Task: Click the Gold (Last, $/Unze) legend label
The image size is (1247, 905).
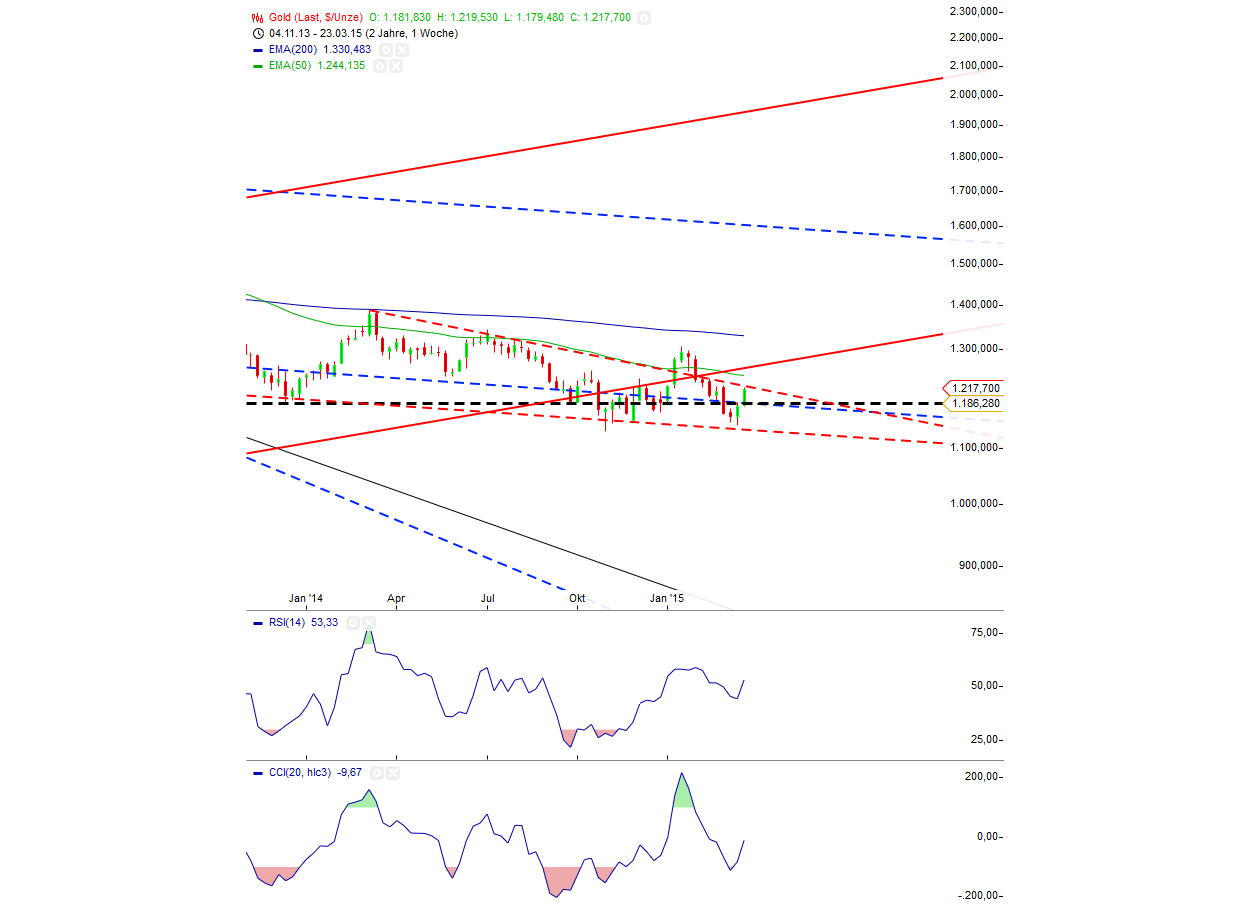Action: 315,17
